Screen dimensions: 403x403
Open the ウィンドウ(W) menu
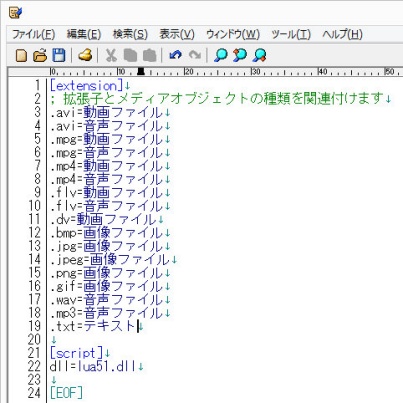tap(233, 34)
